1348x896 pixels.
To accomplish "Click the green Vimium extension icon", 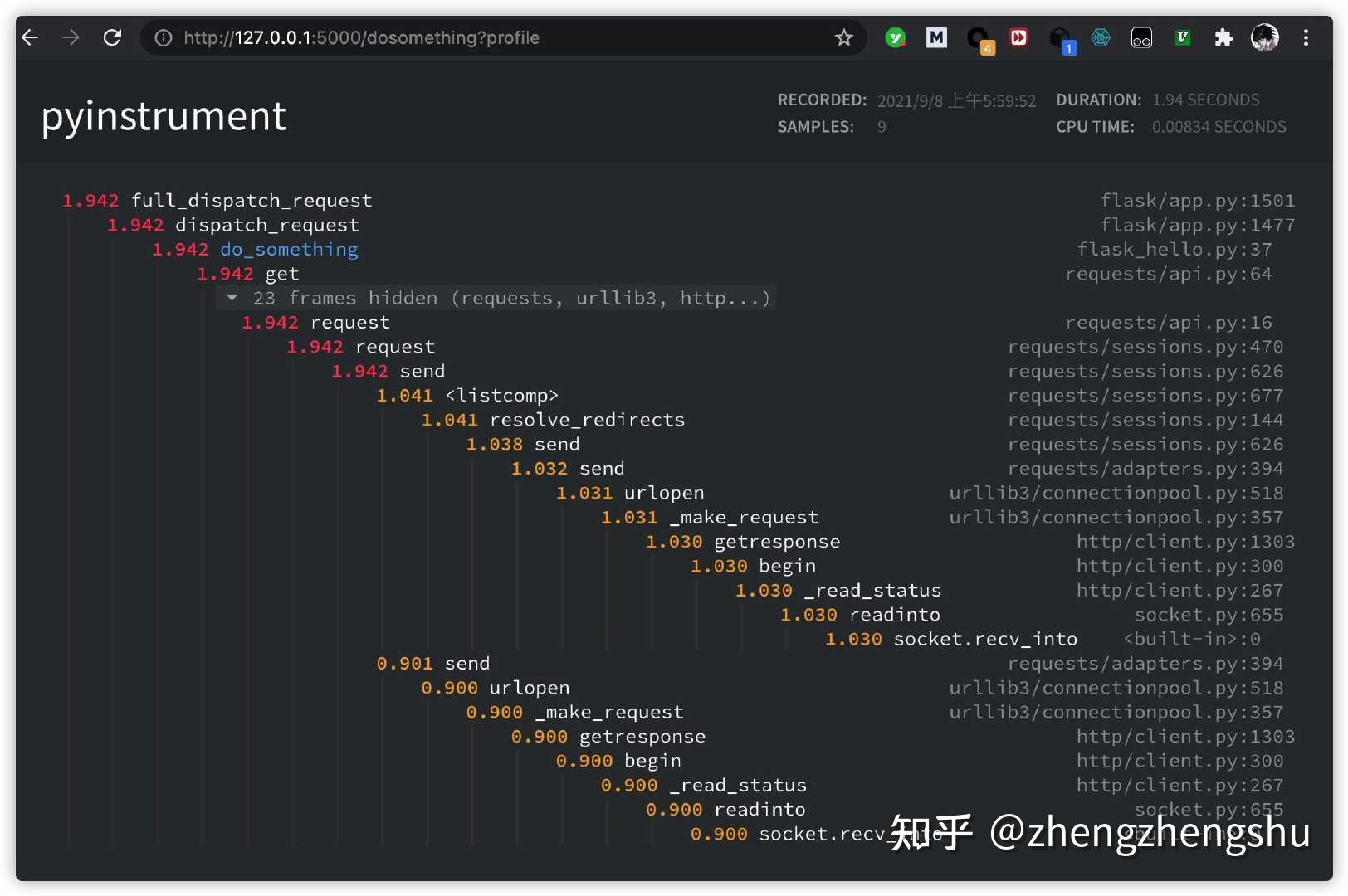I will coord(1182,37).
